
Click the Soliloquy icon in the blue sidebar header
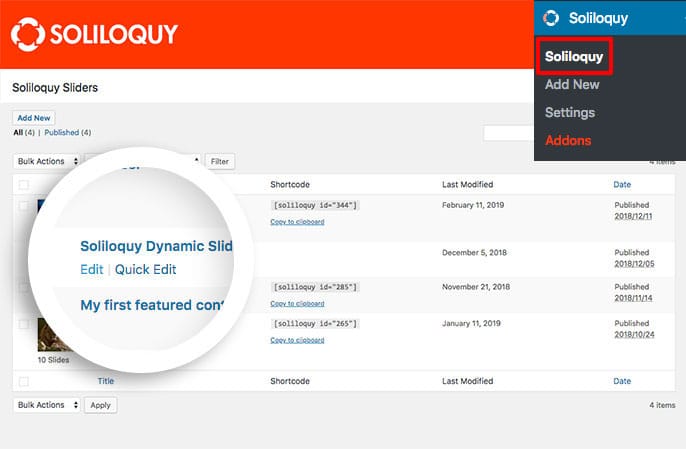(x=551, y=18)
